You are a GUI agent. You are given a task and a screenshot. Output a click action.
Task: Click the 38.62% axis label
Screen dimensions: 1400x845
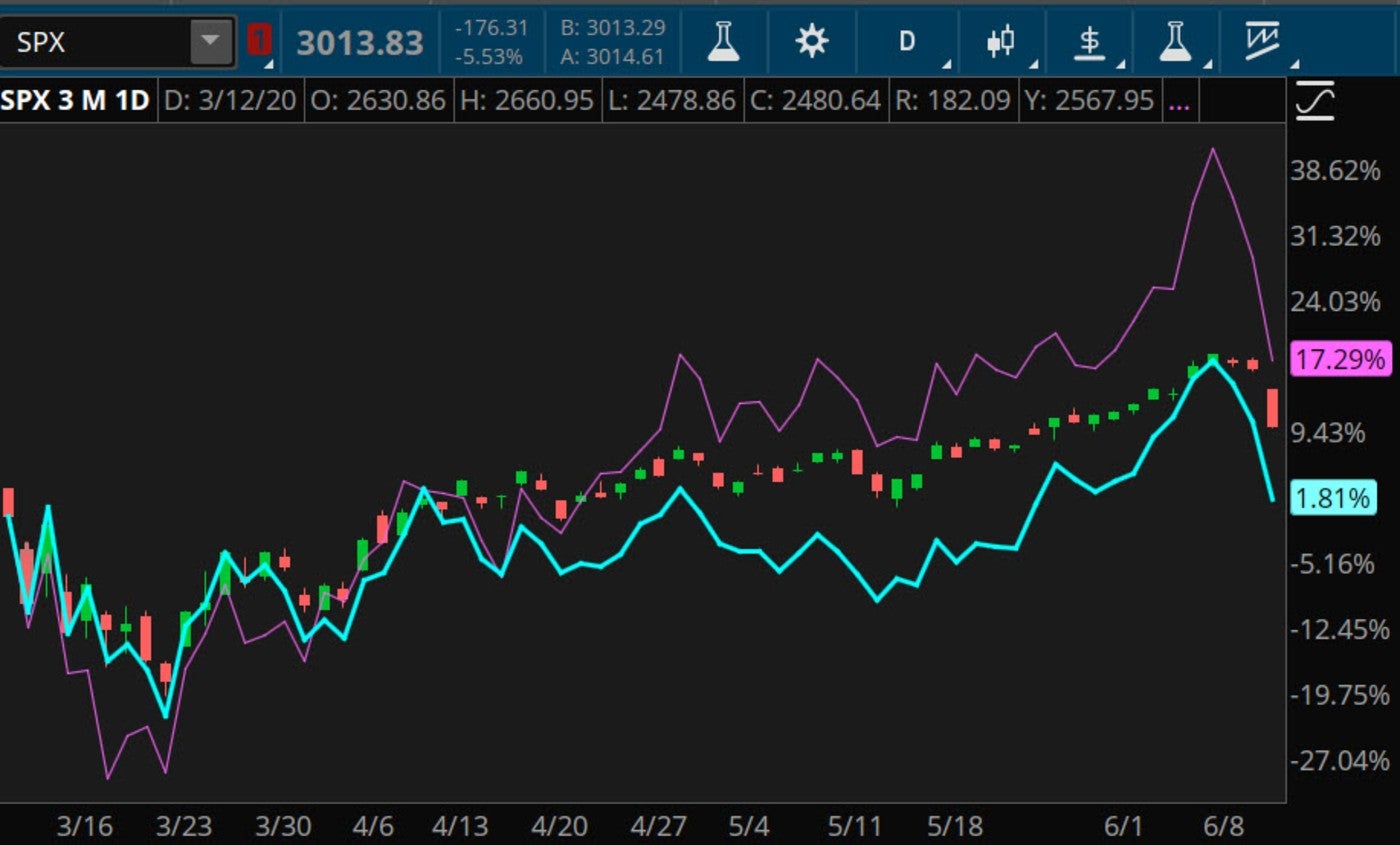click(1335, 171)
